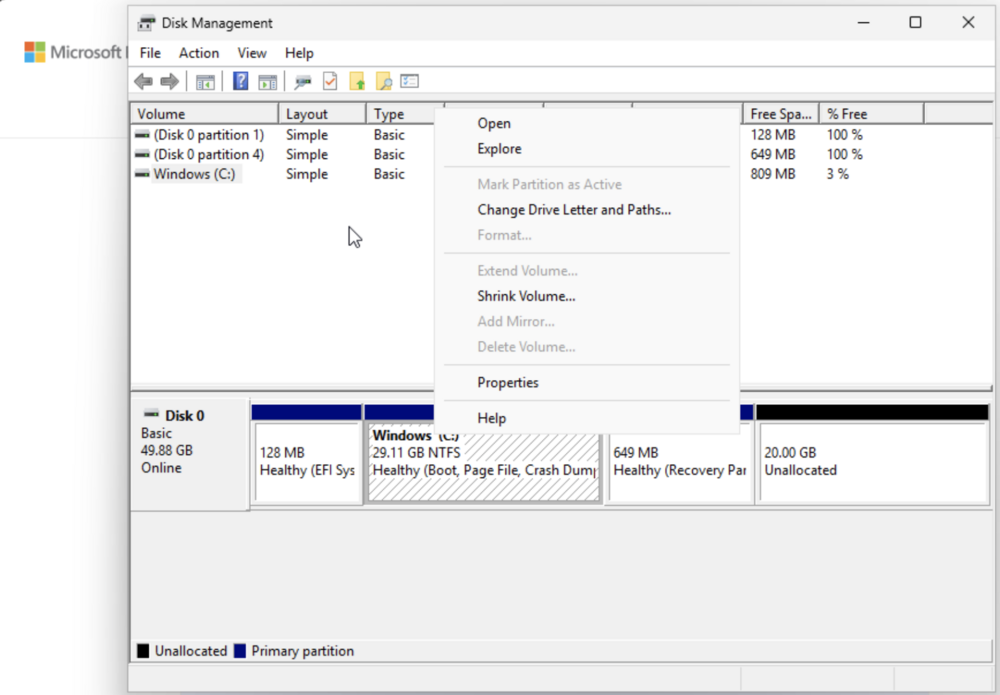Sort by the Volume column header
The width and height of the screenshot is (1000, 695).
pyautogui.click(x=204, y=113)
